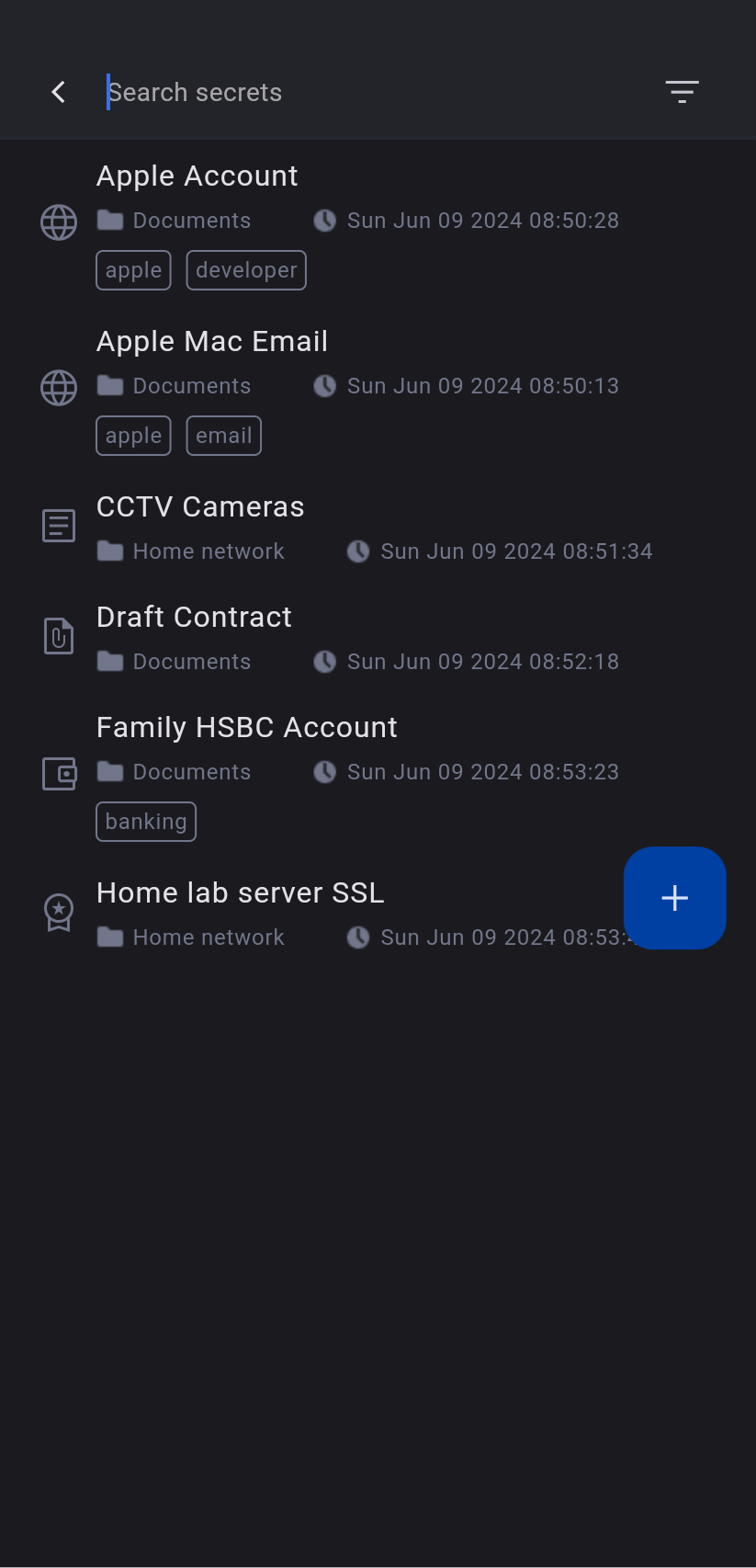Click the globe icon beside Apple Mac Email
Screen dimensions: 756x1568
point(59,388)
